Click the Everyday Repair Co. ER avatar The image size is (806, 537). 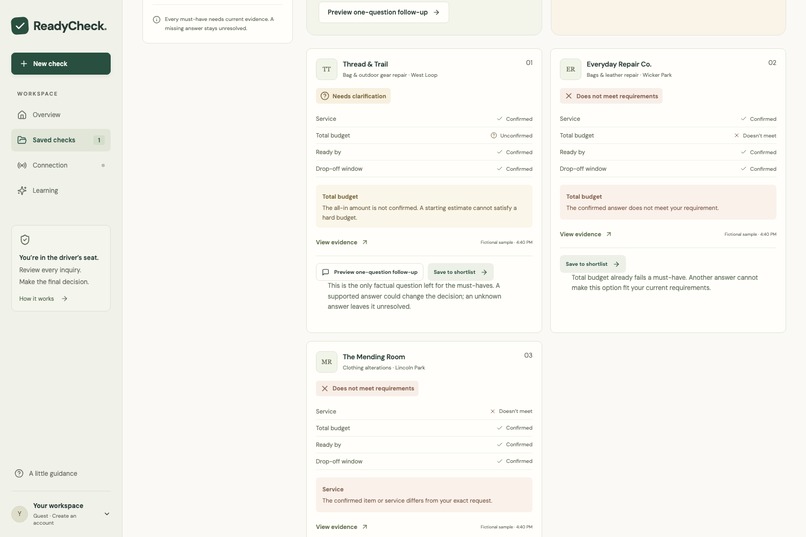(x=571, y=69)
